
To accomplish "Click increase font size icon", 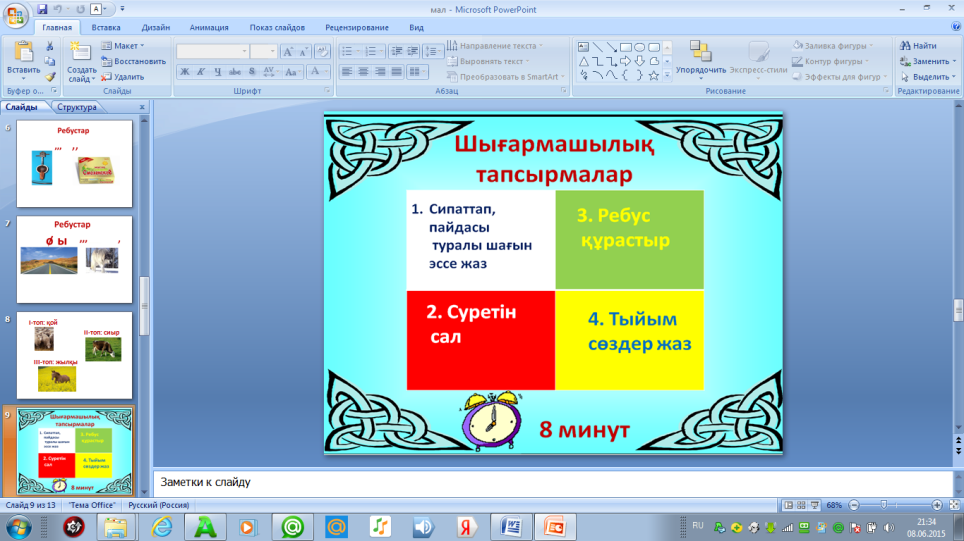I will coord(288,52).
